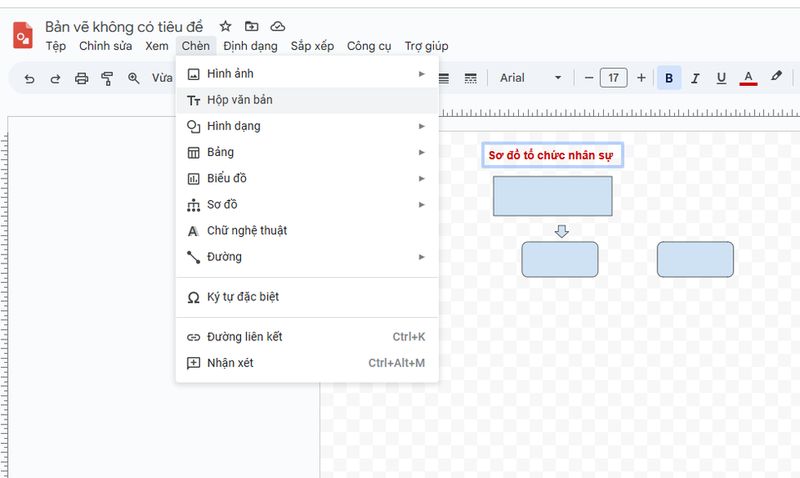
Task: Open the Arial font dropdown
Action: pos(531,78)
